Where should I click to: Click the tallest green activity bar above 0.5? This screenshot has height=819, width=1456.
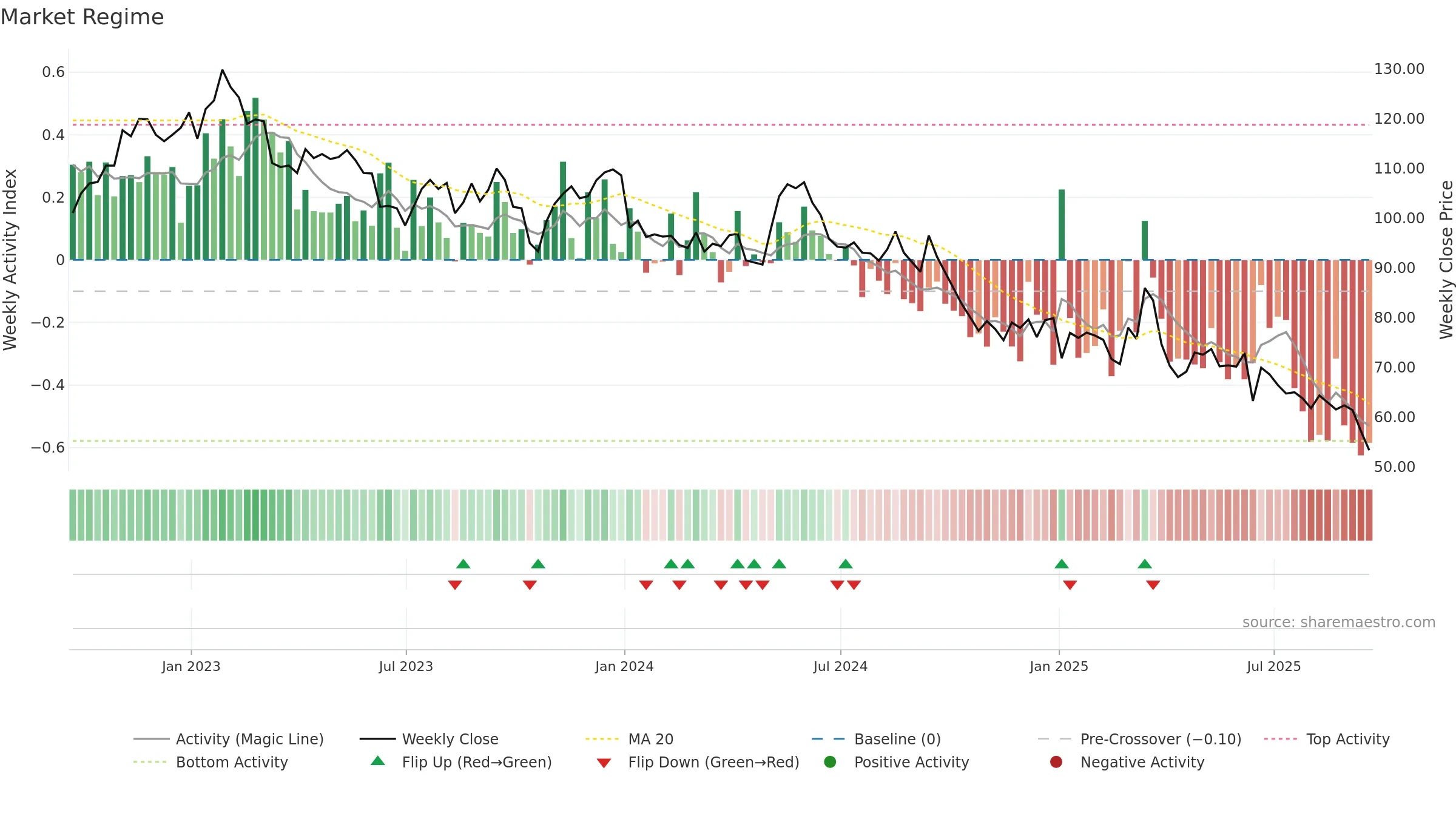pyautogui.click(x=255, y=178)
